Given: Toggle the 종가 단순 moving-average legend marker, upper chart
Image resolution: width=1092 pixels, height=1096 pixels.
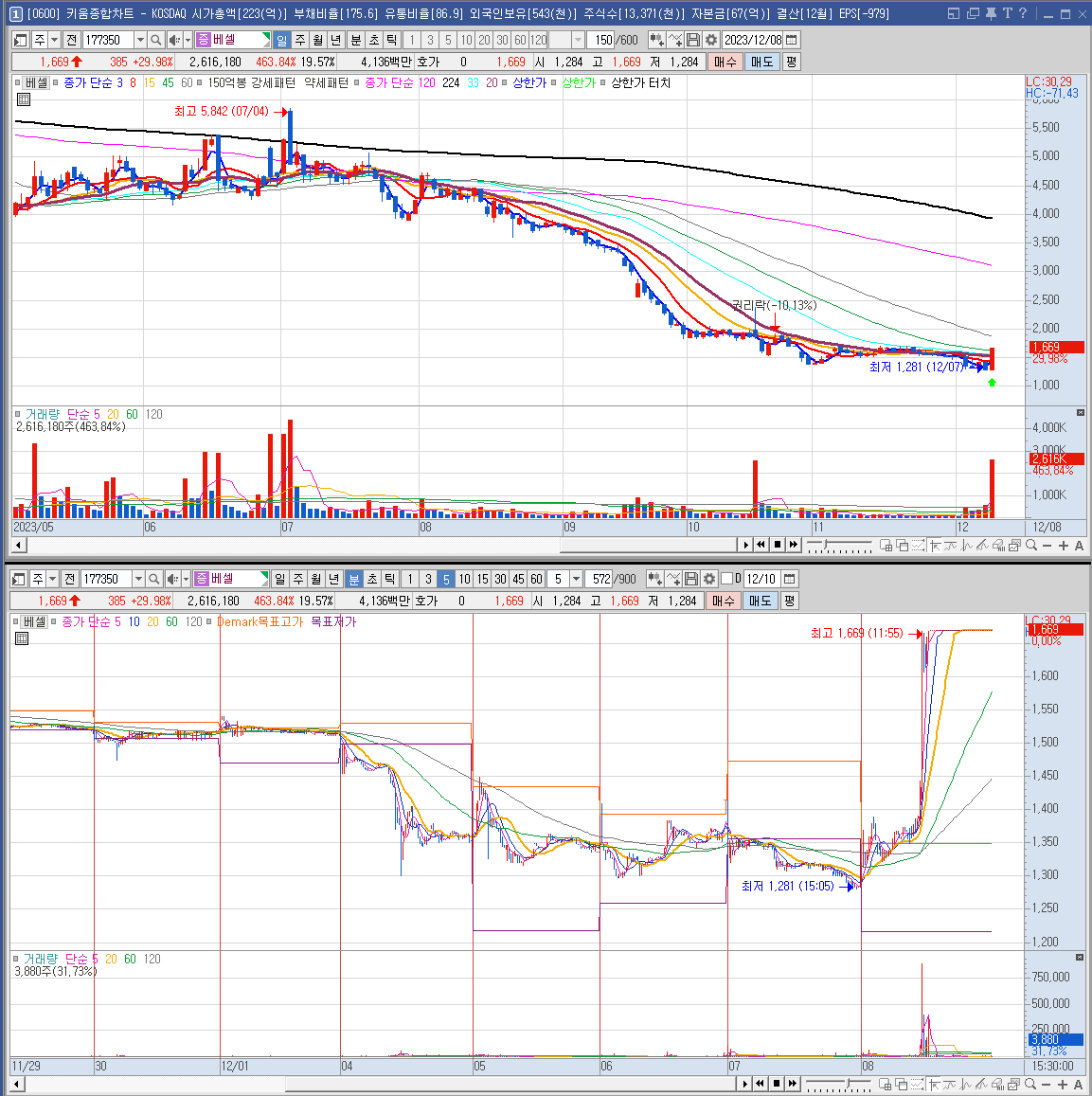Looking at the screenshot, I should (x=55, y=83).
